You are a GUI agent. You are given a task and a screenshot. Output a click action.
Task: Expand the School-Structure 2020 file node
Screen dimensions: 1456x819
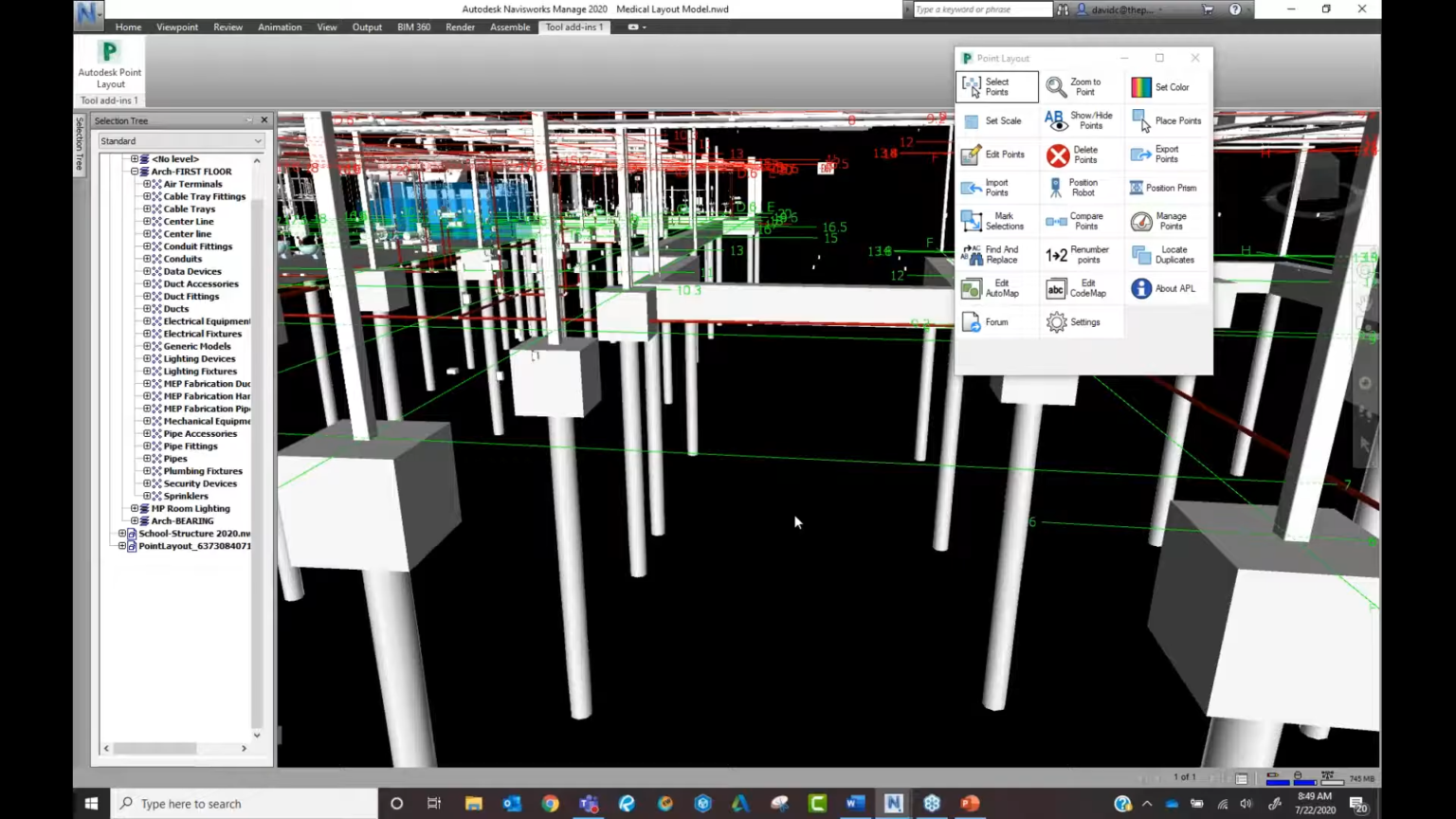point(122,534)
